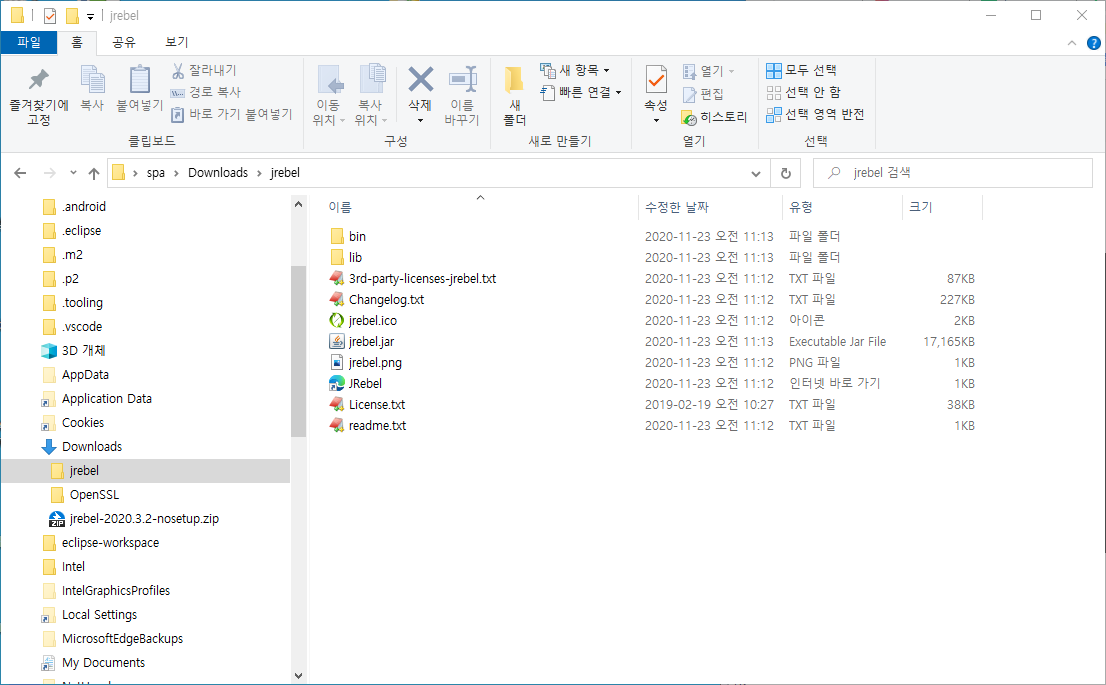1106x685 pixels.
Task: Switch to the 보기 (View) tab
Action: pyautogui.click(x=176, y=42)
